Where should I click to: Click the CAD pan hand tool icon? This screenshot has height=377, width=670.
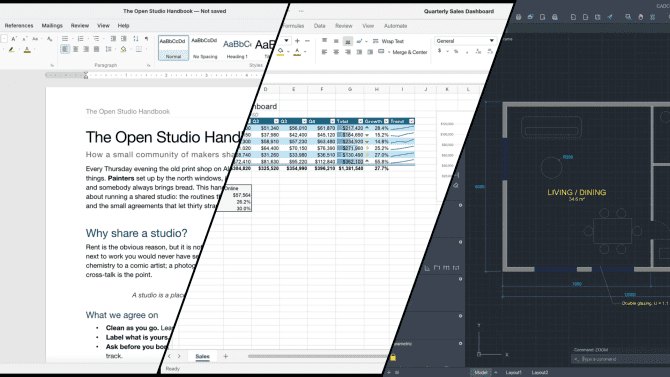(x=641, y=17)
